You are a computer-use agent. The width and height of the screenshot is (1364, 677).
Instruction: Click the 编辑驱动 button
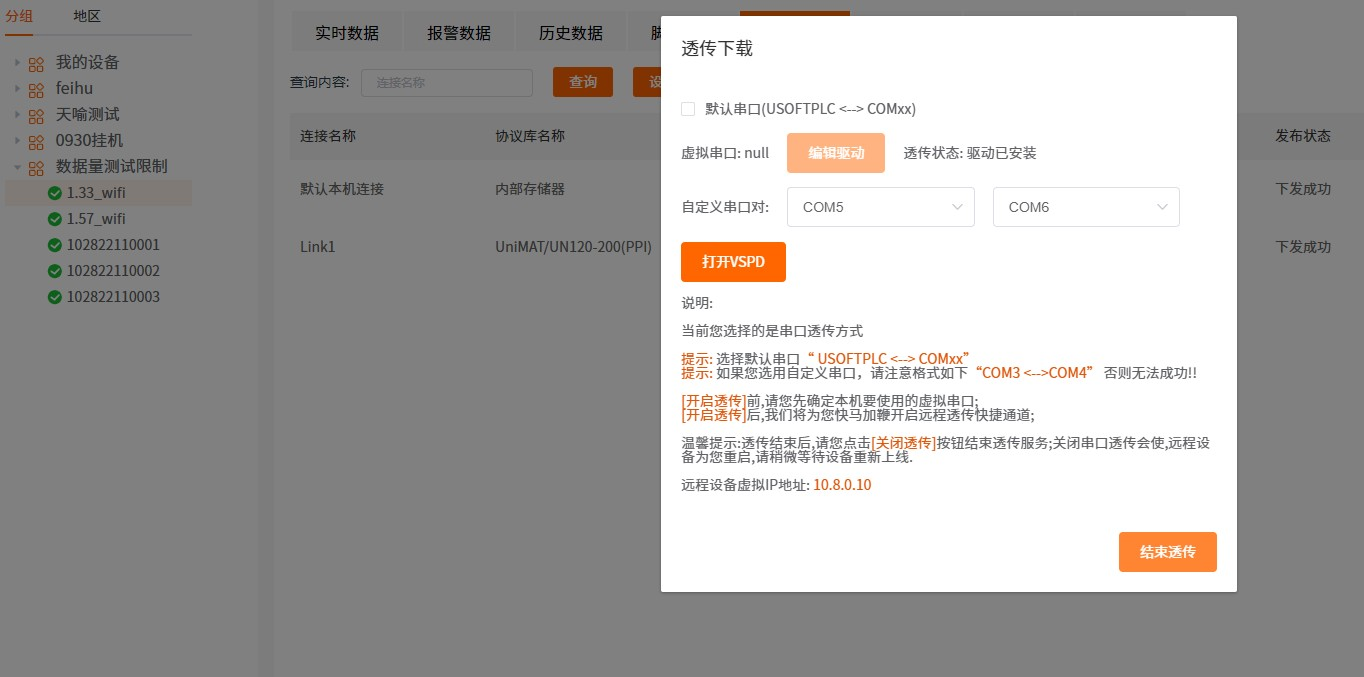(x=836, y=153)
